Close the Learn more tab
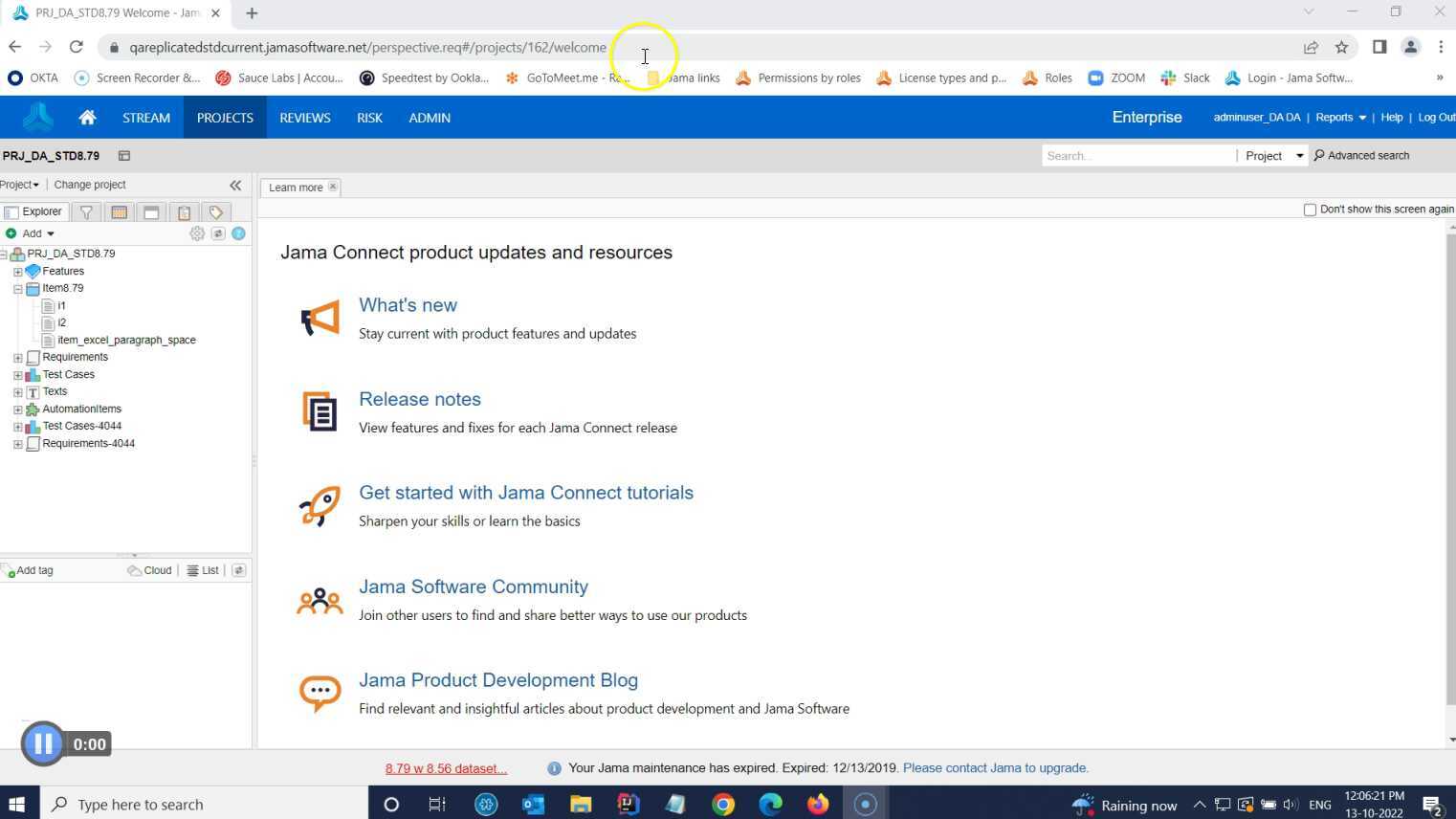Viewport: 1456px width, 819px height. pos(333,187)
